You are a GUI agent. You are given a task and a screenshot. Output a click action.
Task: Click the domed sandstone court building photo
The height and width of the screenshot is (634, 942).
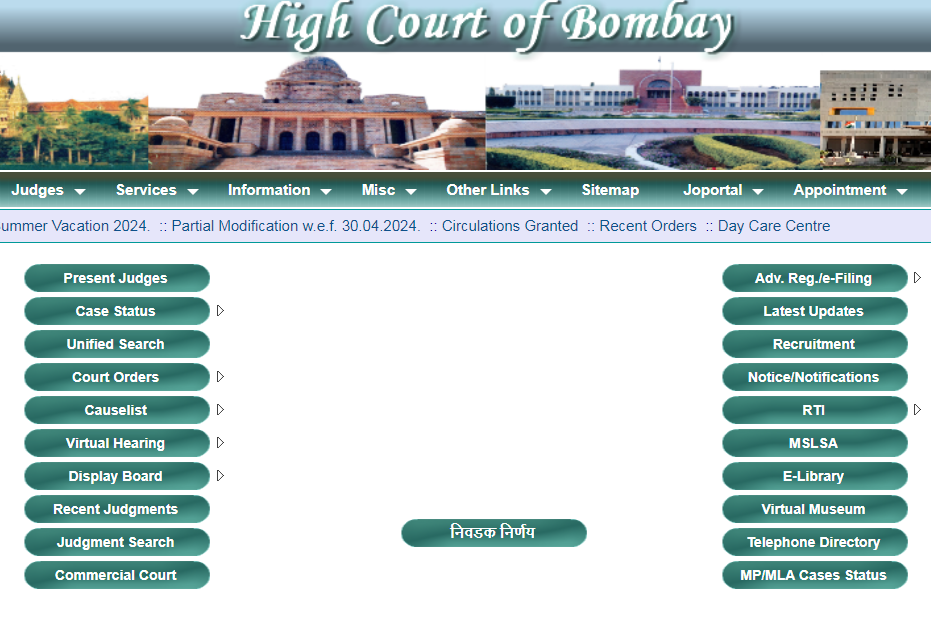[317, 112]
